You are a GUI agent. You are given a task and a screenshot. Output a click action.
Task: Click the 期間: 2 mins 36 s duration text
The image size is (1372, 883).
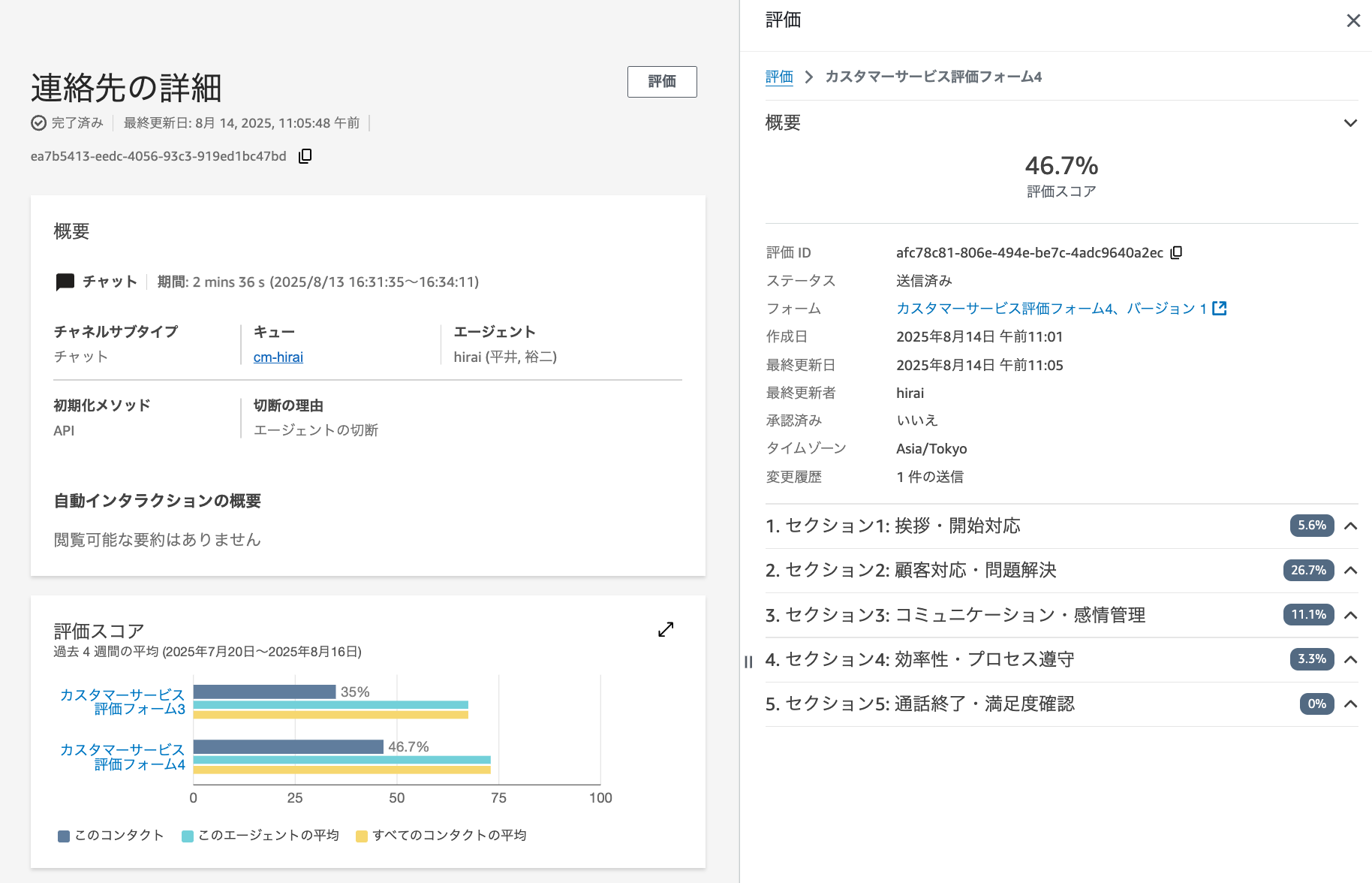click(x=317, y=282)
